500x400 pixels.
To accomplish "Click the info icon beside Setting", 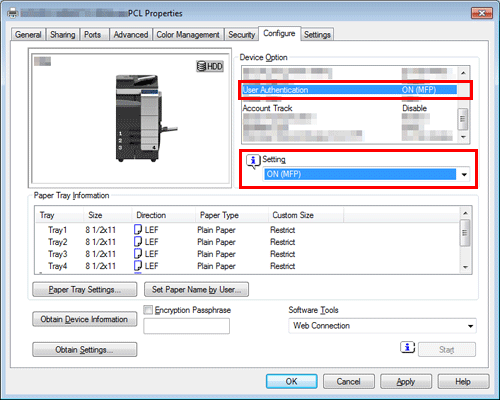I will [253, 161].
